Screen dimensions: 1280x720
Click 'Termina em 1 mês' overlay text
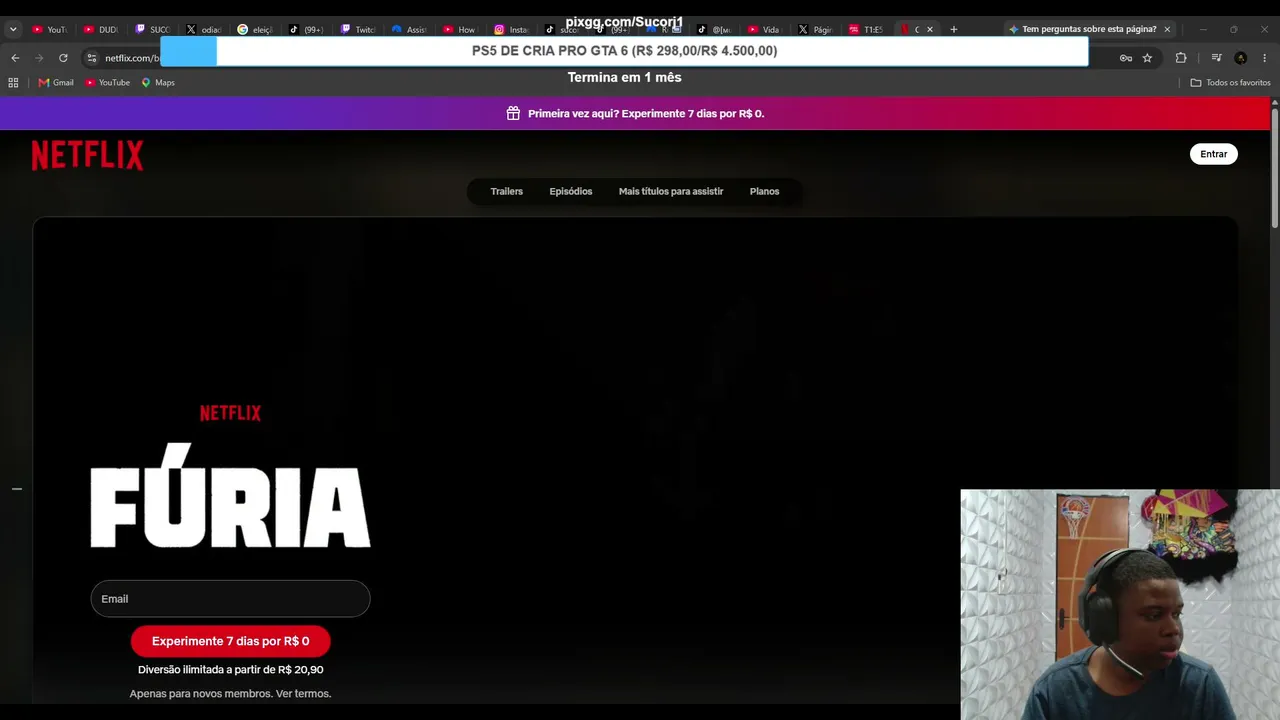click(x=624, y=78)
